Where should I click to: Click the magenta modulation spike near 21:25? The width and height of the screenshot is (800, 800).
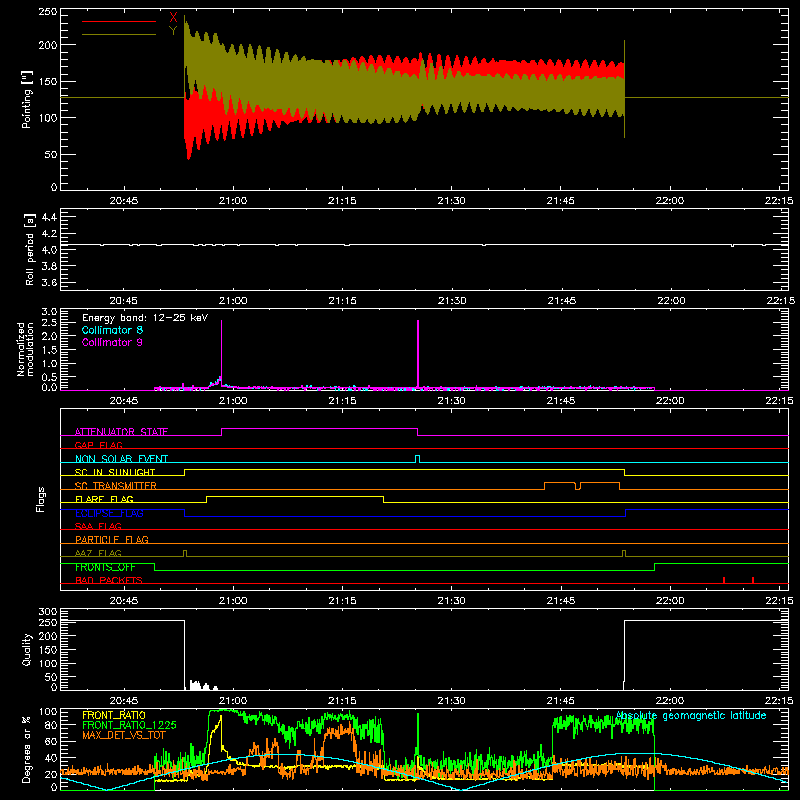418,354
